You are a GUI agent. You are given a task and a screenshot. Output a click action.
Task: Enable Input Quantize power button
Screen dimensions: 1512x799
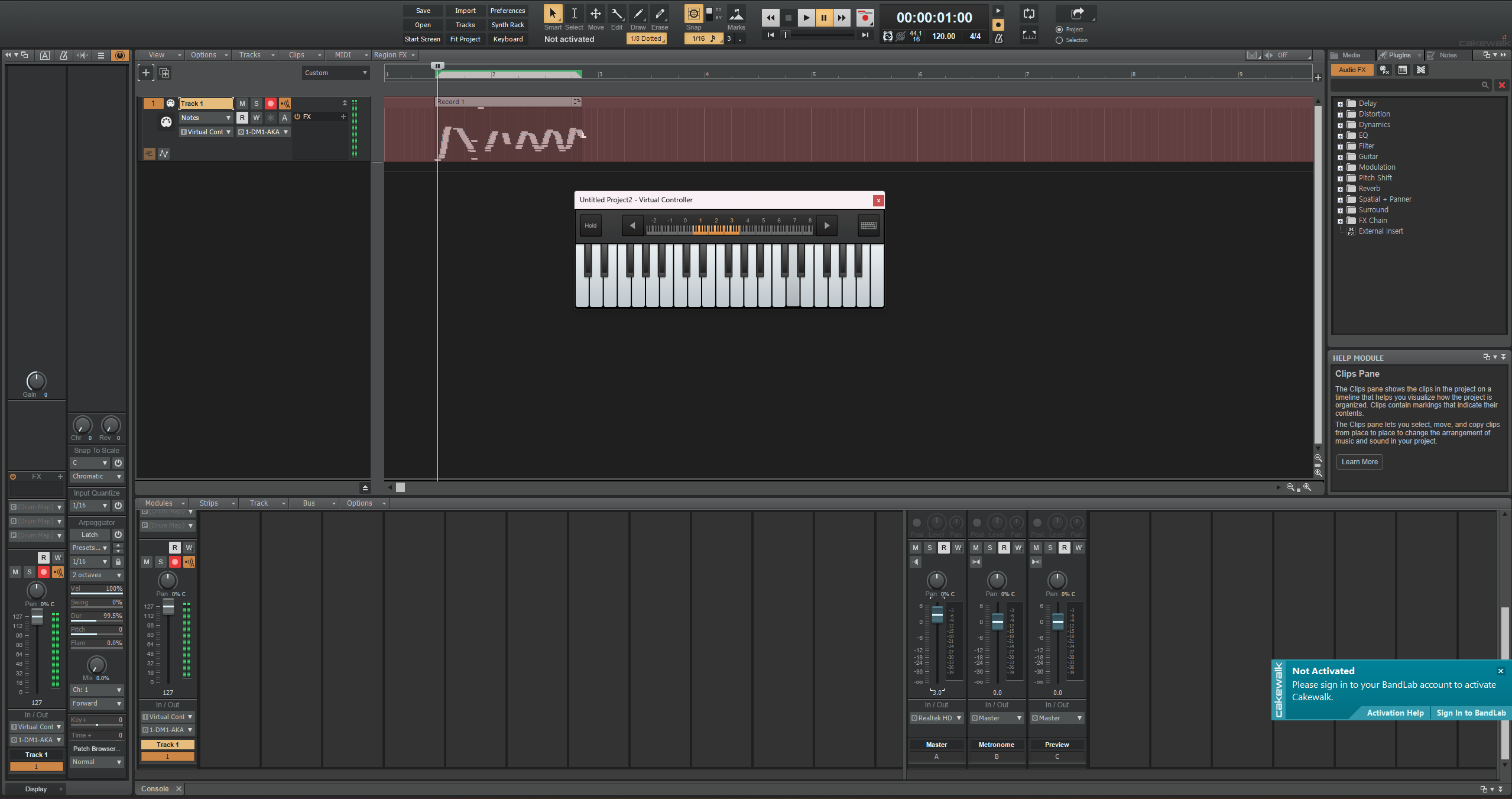(118, 506)
